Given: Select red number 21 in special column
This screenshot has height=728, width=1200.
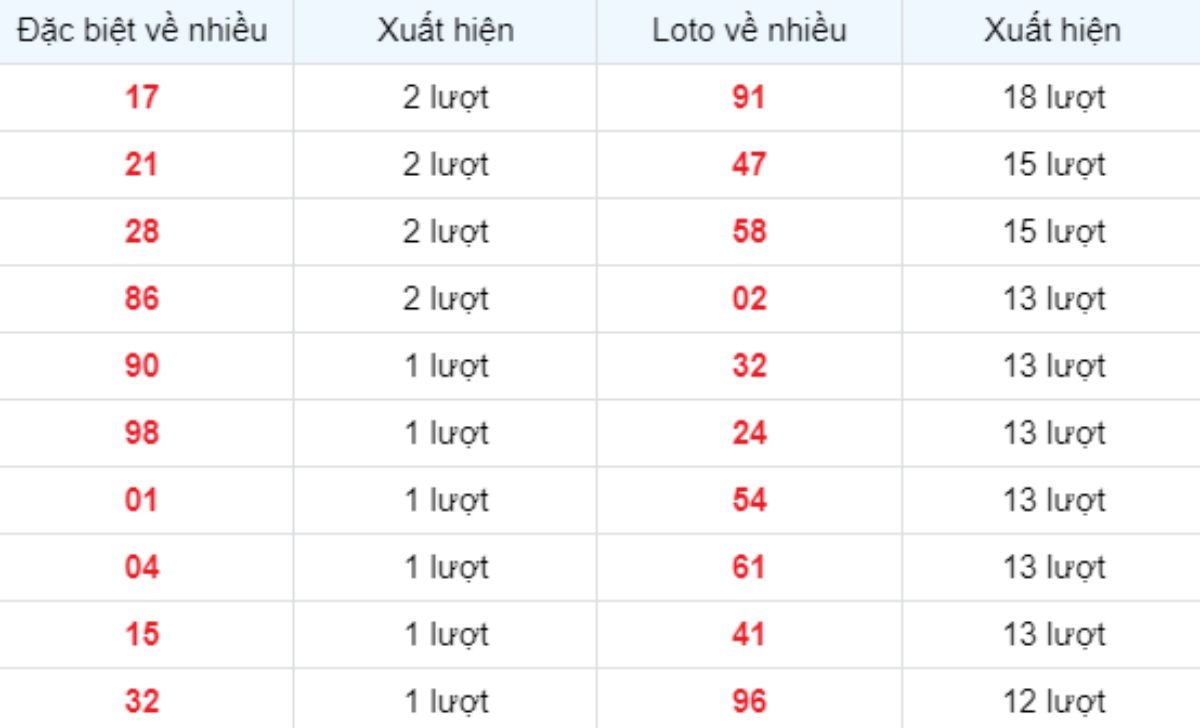Looking at the screenshot, I should pyautogui.click(x=142, y=165).
